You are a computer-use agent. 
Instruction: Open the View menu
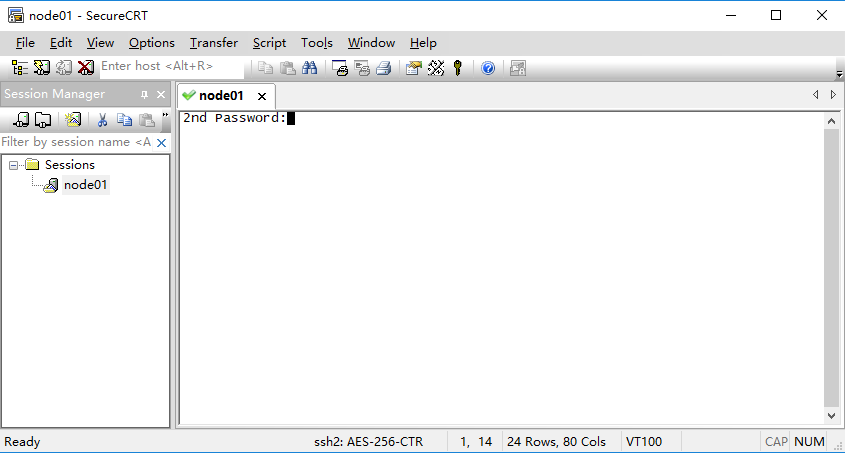point(100,43)
